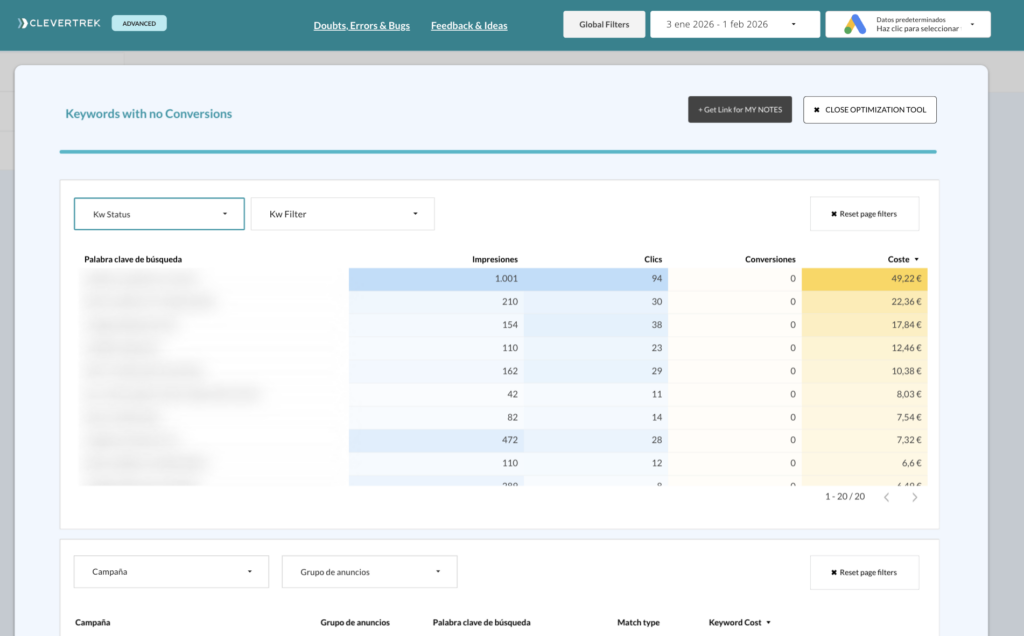Click Get Link for MY NOTES

pyautogui.click(x=740, y=110)
